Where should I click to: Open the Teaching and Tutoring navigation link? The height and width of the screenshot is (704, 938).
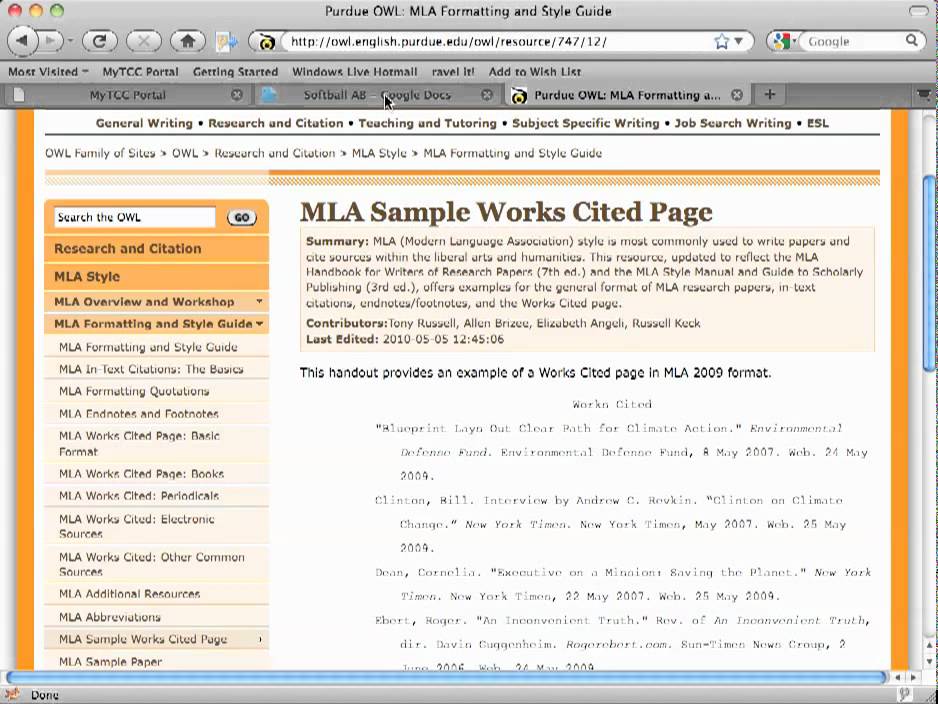pos(428,123)
